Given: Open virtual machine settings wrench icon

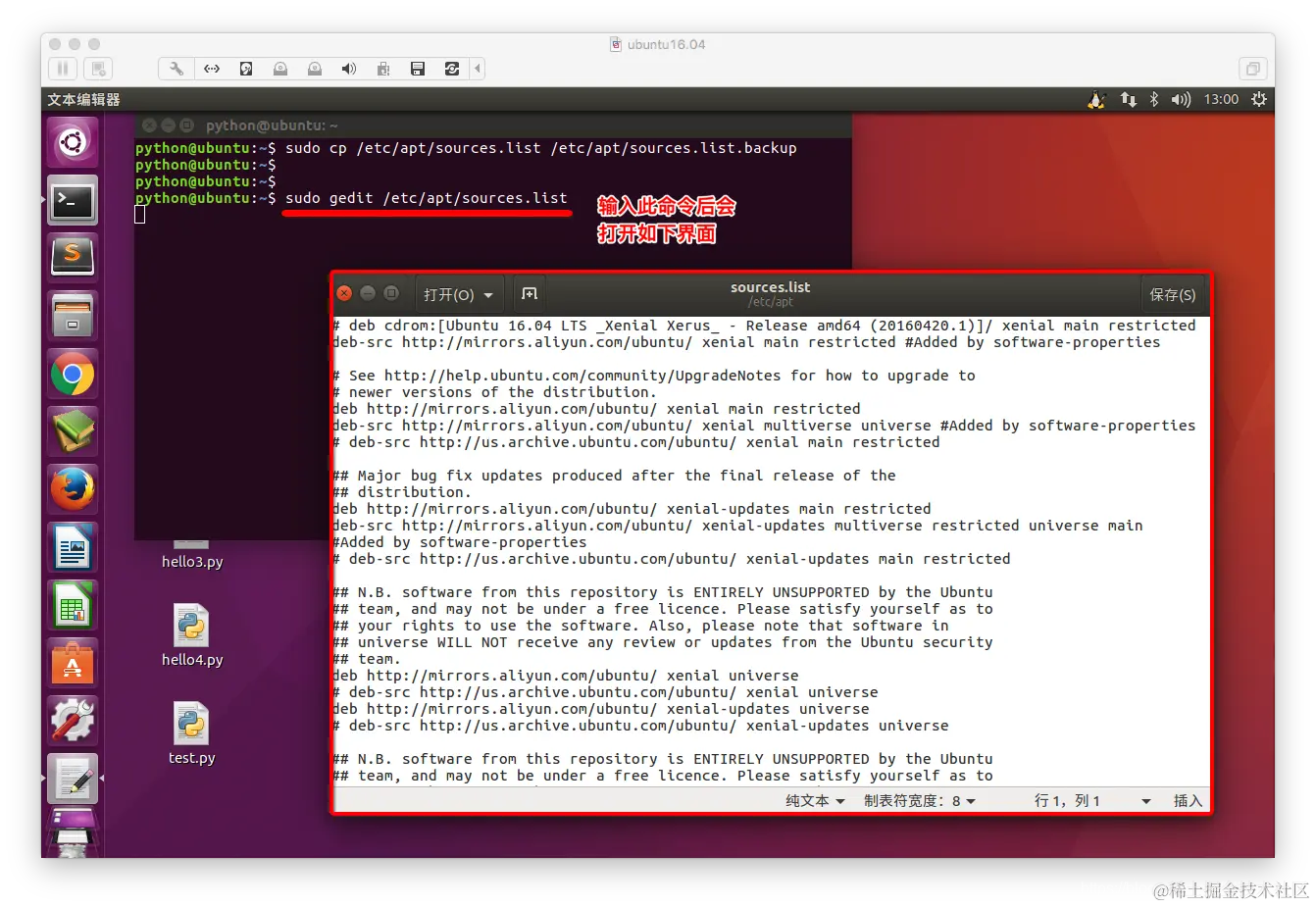Looking at the screenshot, I should point(177,69).
